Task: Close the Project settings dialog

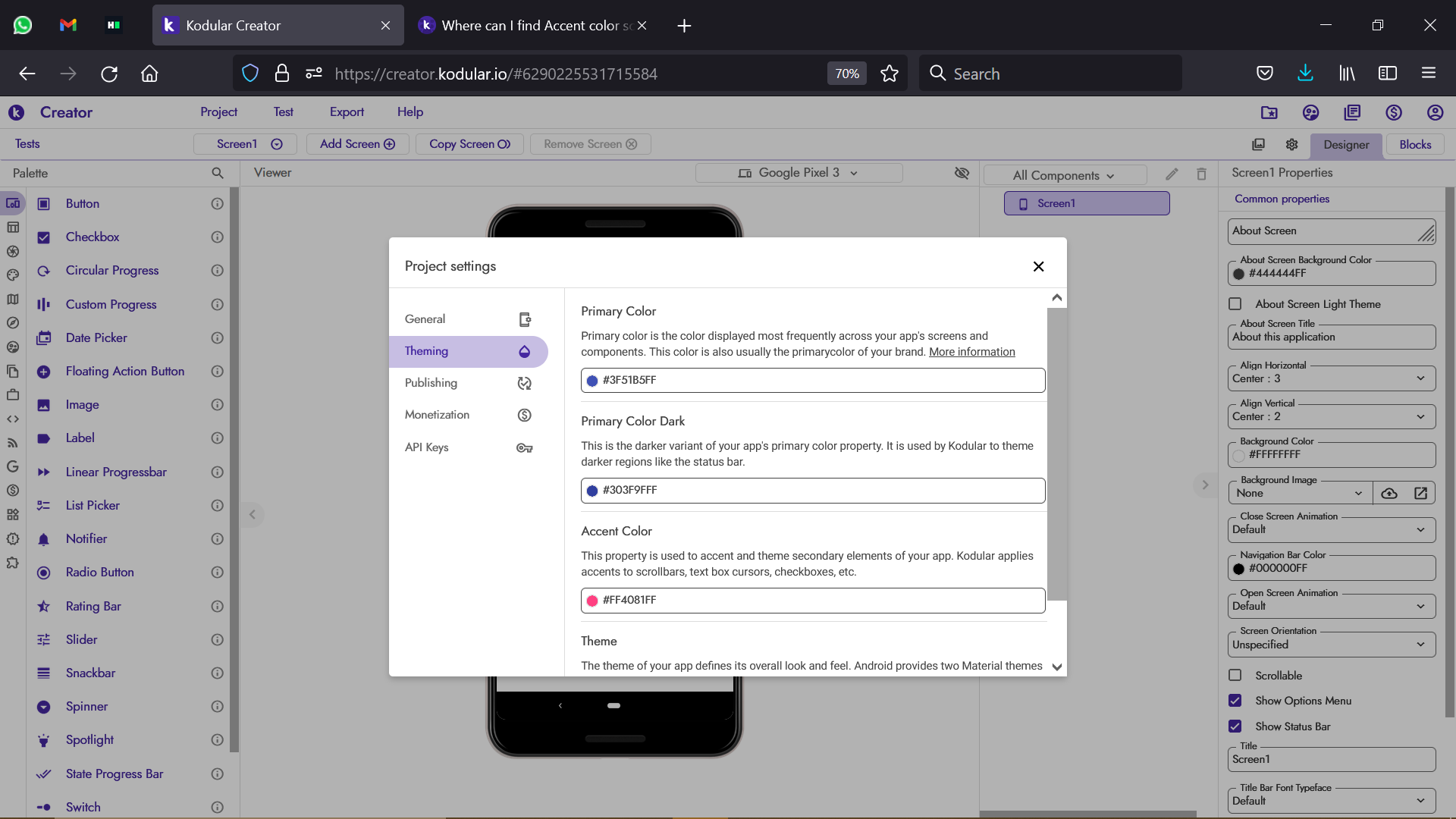Action: point(1038,266)
